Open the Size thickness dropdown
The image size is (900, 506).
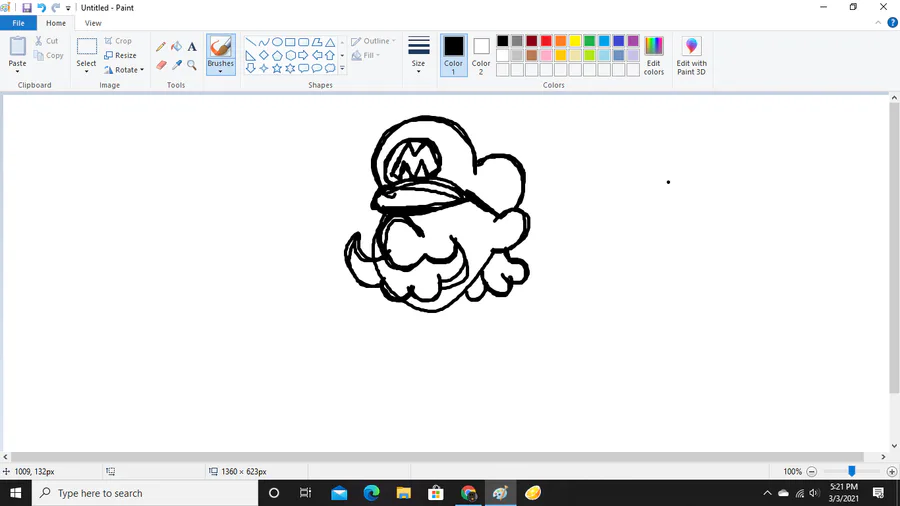[418, 55]
